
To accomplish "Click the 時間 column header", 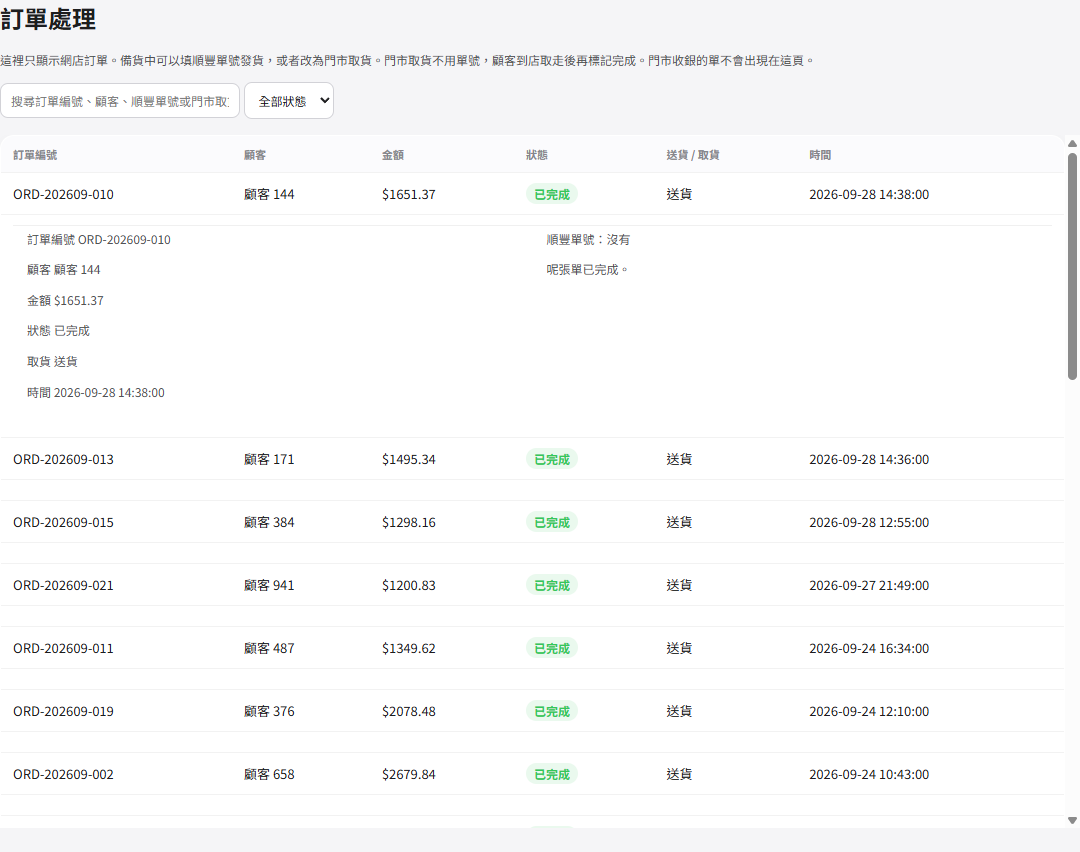I will click(820, 155).
